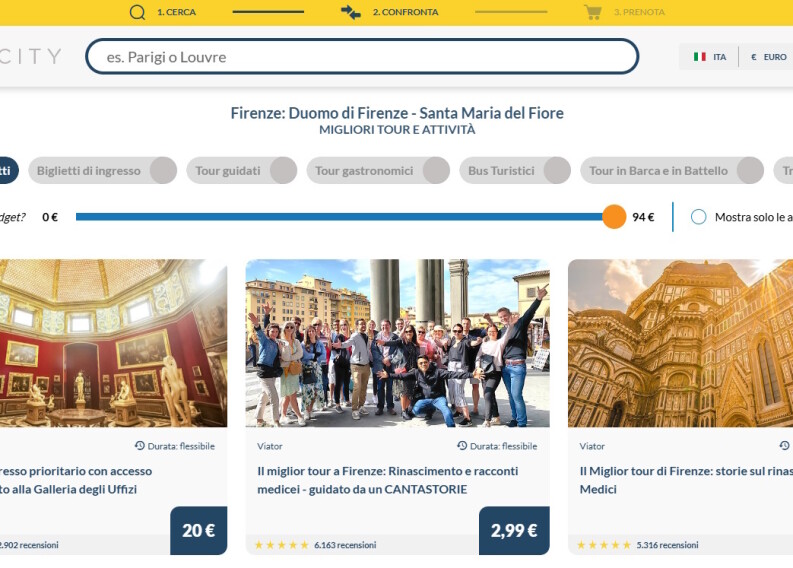793x568 pixels.
Task: Click the clock icon on the Uffizi card
Action: tap(140, 446)
